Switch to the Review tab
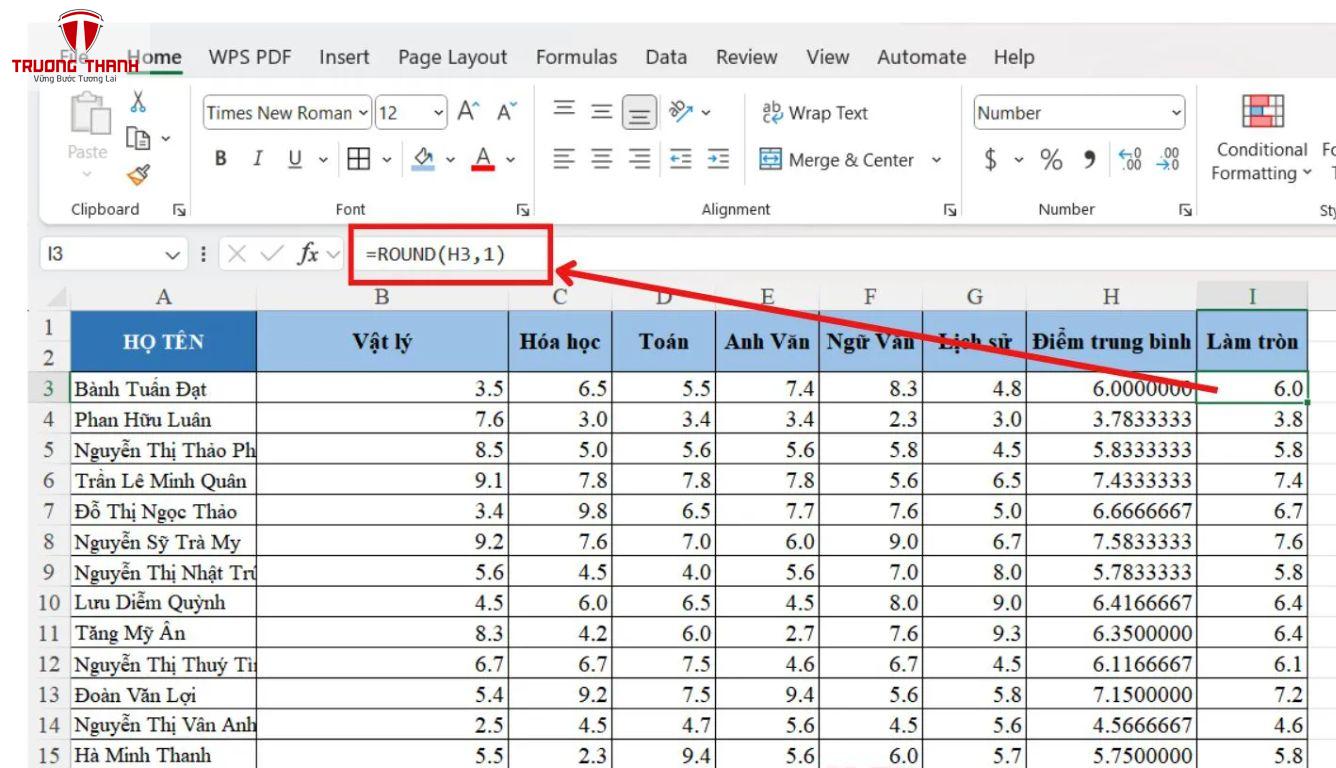Image resolution: width=1336 pixels, height=768 pixels. pyautogui.click(x=746, y=57)
